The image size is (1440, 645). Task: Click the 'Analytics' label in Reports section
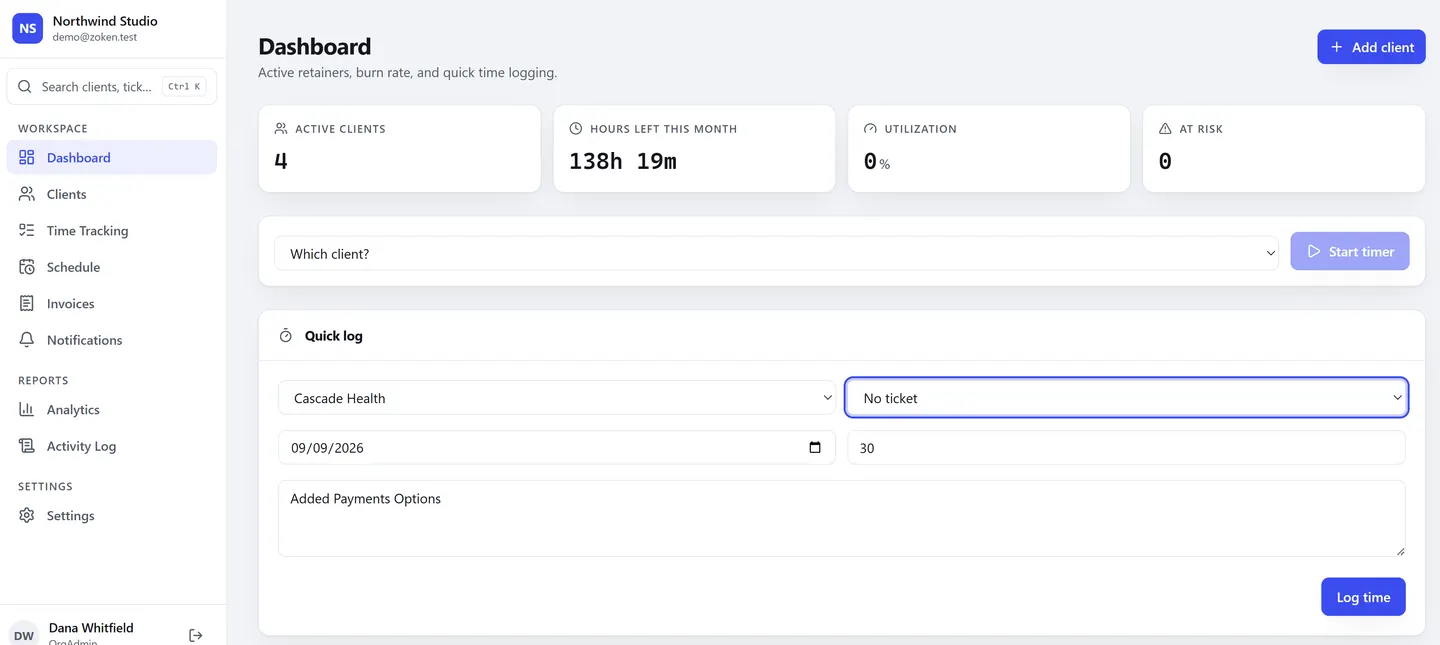point(73,410)
